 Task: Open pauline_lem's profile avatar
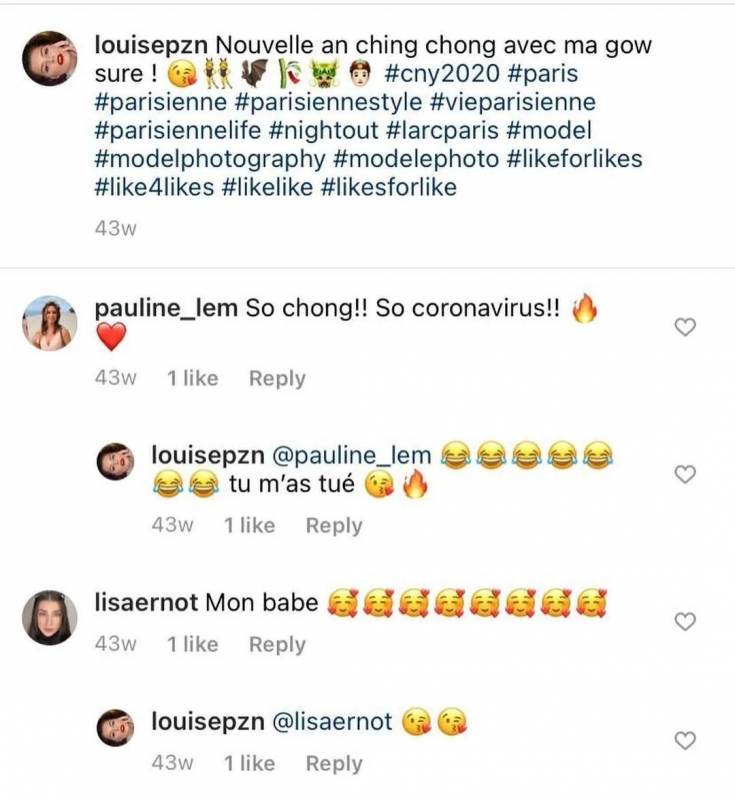pyautogui.click(x=48, y=323)
